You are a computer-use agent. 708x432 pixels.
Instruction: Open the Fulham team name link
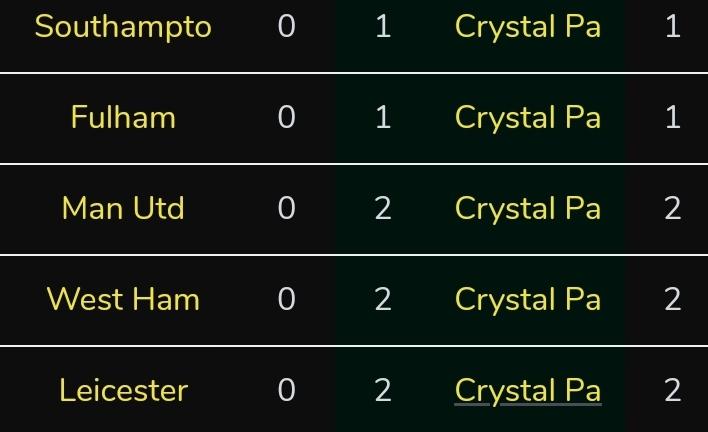(x=123, y=117)
